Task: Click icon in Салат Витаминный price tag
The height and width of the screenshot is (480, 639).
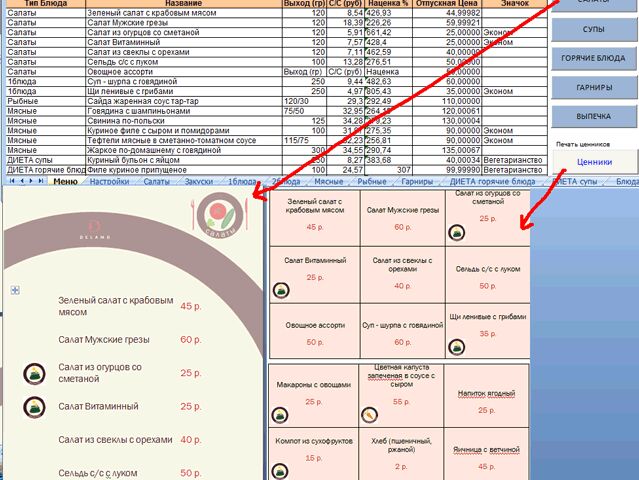Action: pyautogui.click(x=281, y=291)
